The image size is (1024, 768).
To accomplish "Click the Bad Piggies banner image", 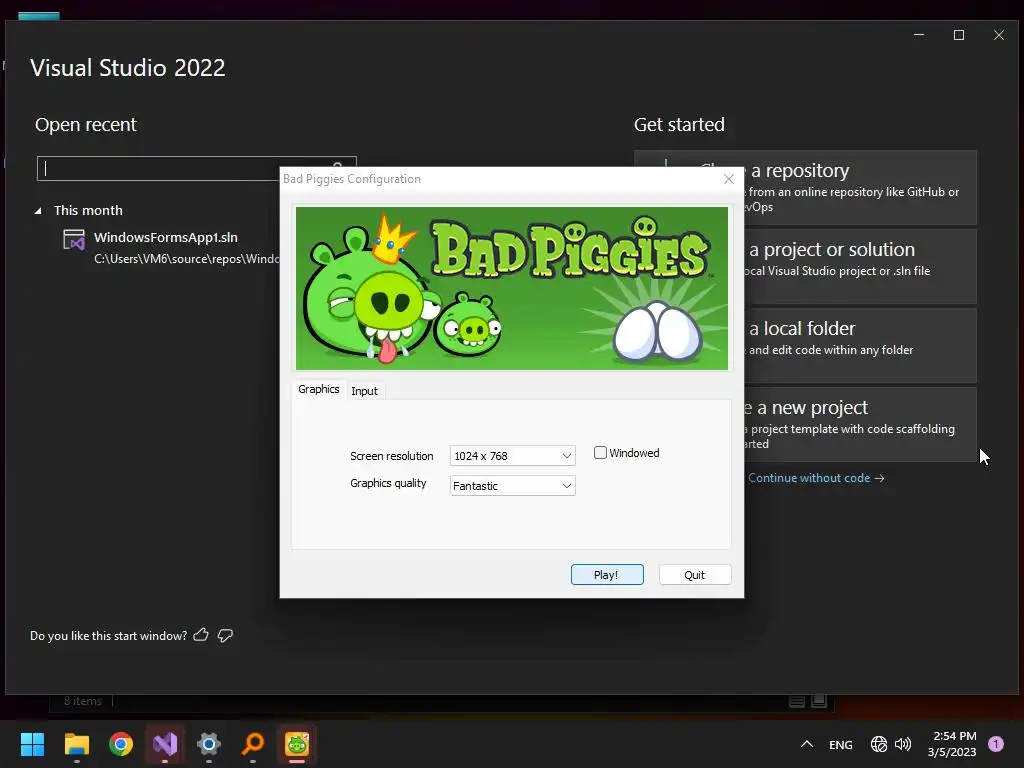I will (x=512, y=289).
